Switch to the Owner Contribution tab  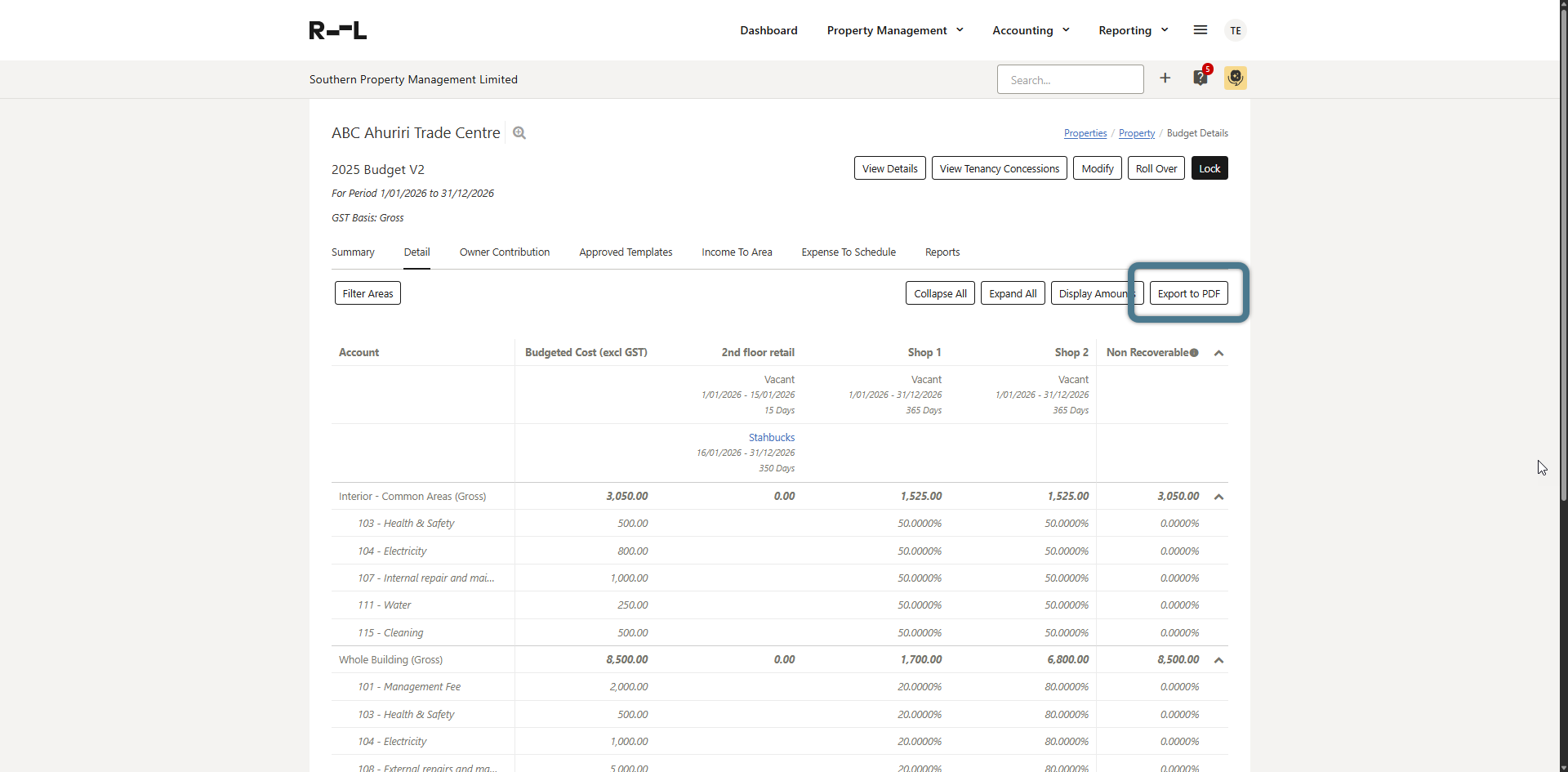tap(505, 252)
